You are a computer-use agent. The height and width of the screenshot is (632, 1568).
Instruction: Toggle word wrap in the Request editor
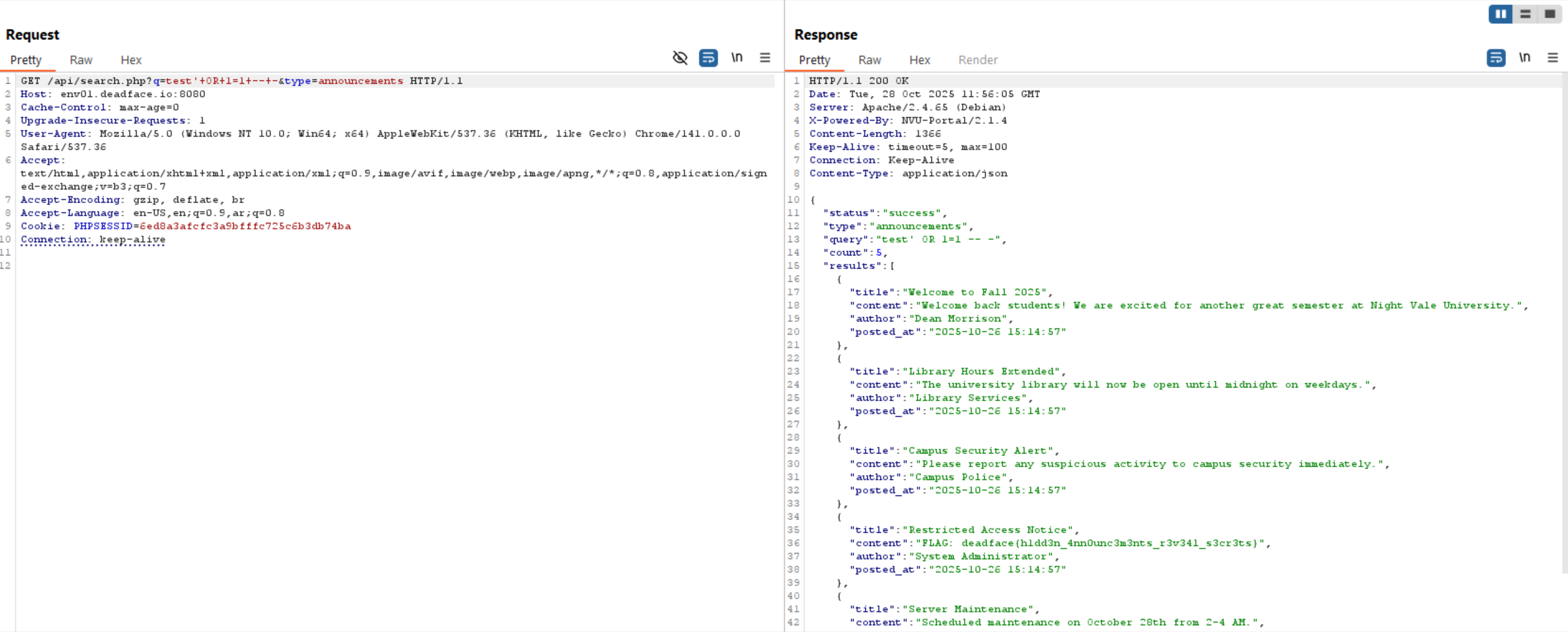click(709, 57)
